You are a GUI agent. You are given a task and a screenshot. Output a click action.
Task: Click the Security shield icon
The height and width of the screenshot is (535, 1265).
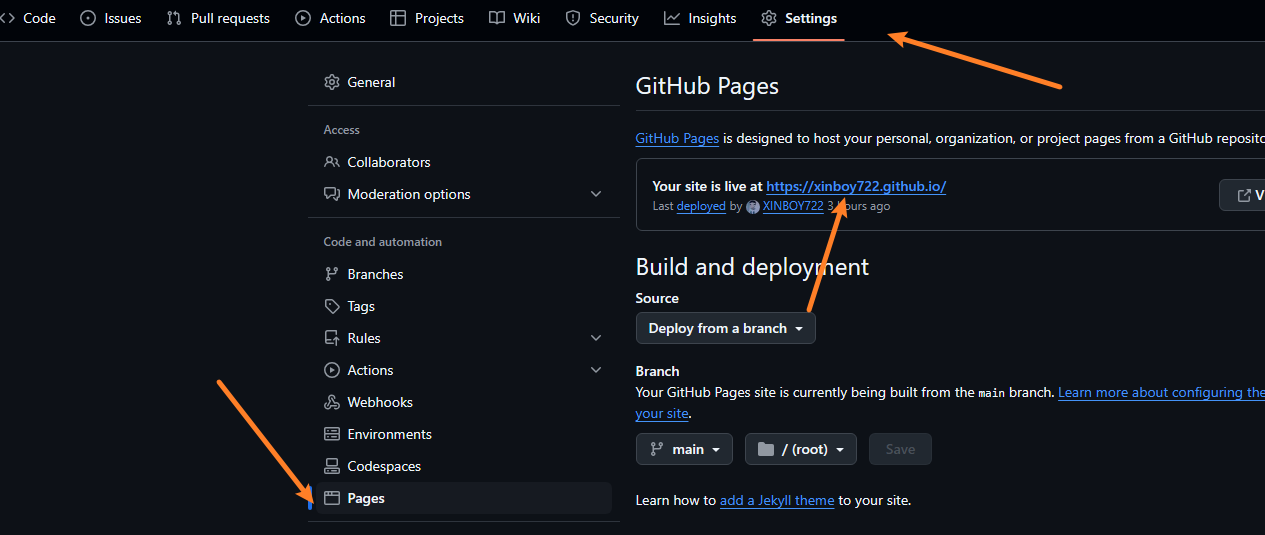click(x=573, y=18)
